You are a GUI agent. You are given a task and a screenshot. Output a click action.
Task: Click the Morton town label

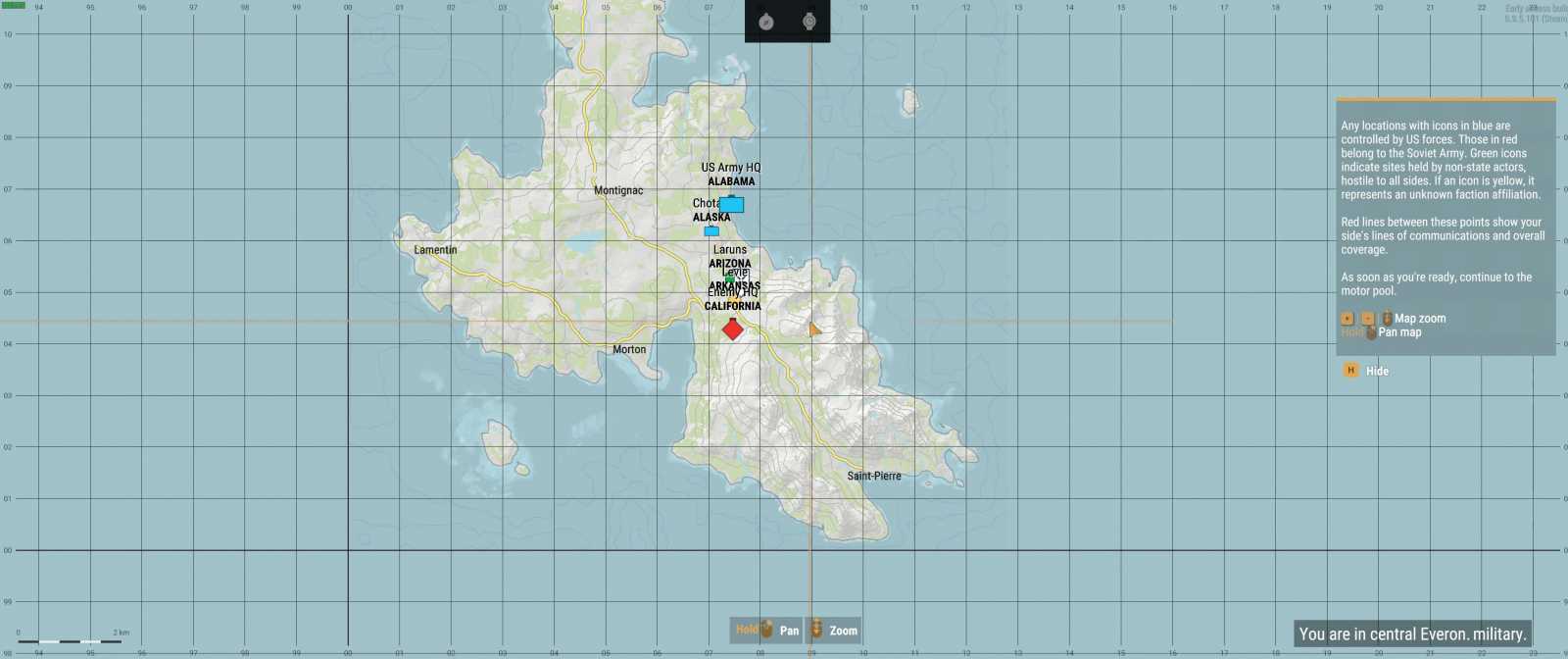tap(629, 349)
